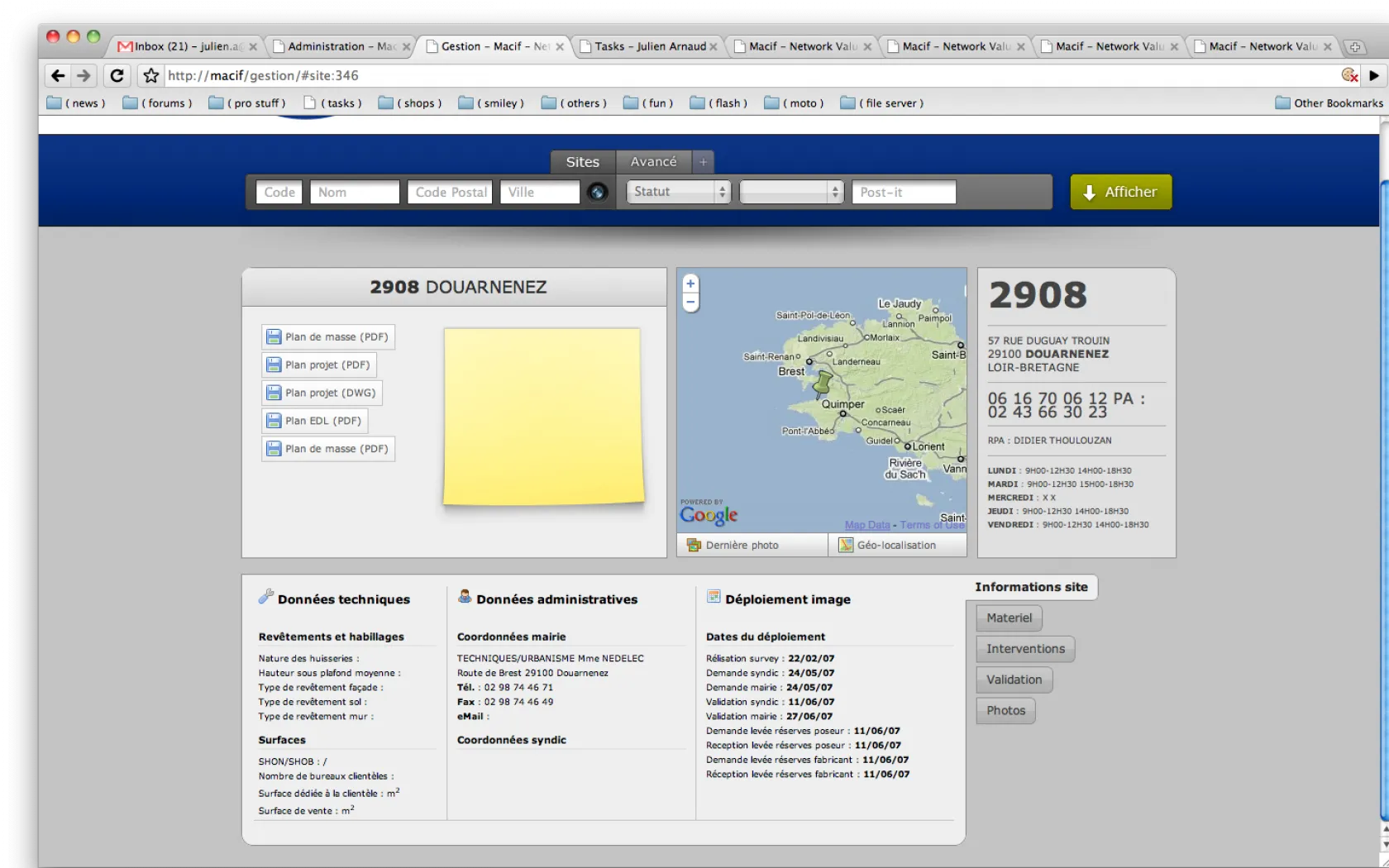Click the Code Postal search field
Viewport: 1389px width, 868px height.
pos(451,192)
